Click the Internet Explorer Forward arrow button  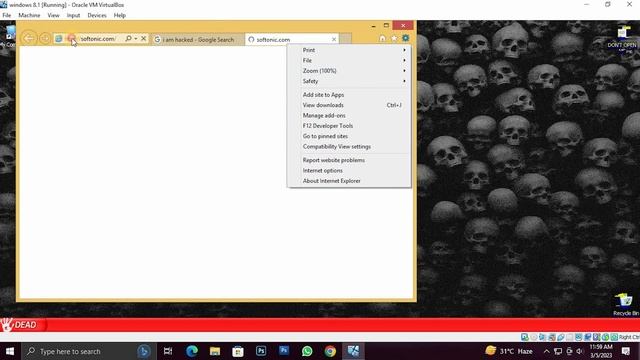pyautogui.click(x=45, y=38)
